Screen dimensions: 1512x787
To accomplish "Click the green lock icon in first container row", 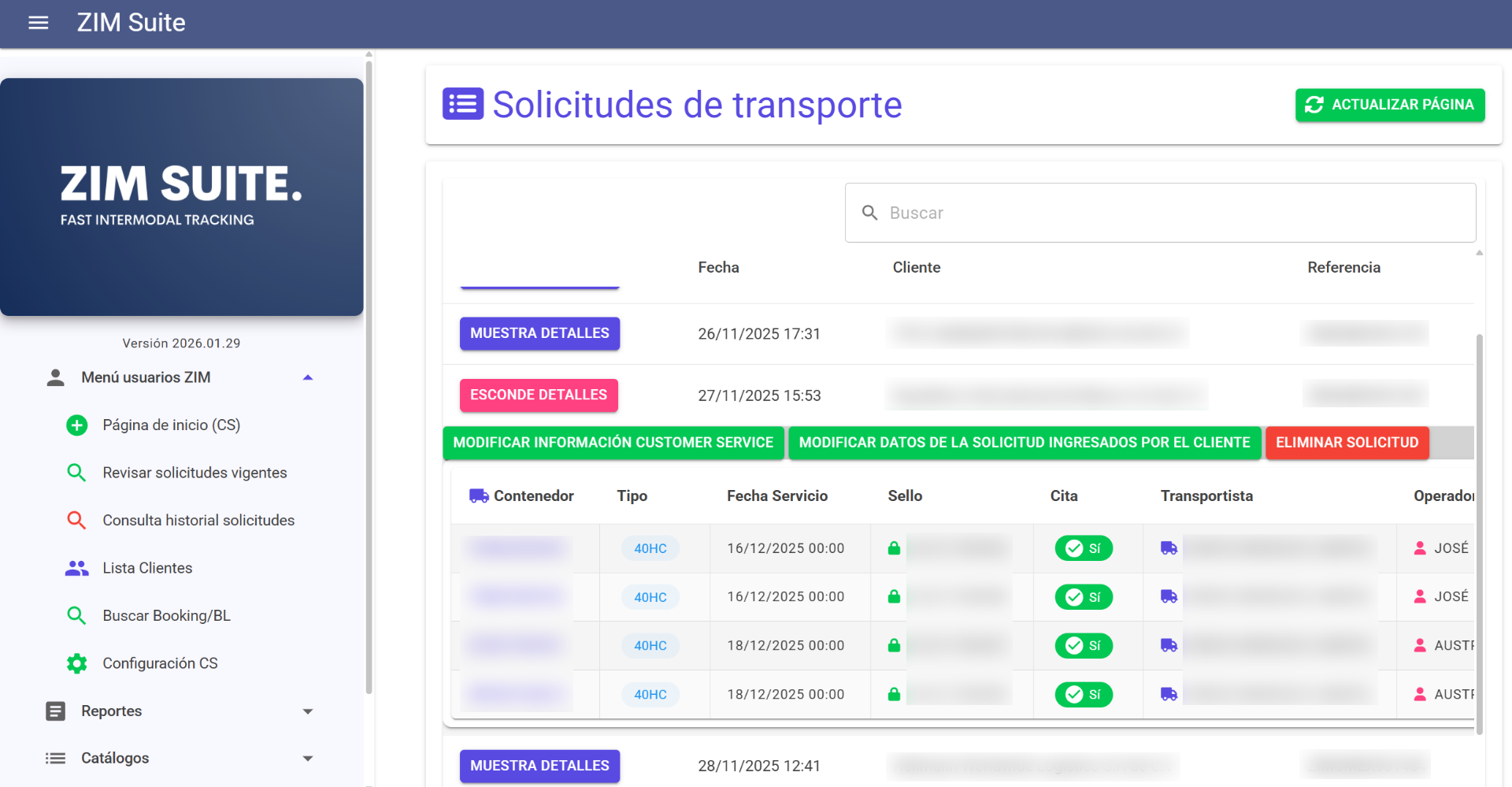I will 894,548.
